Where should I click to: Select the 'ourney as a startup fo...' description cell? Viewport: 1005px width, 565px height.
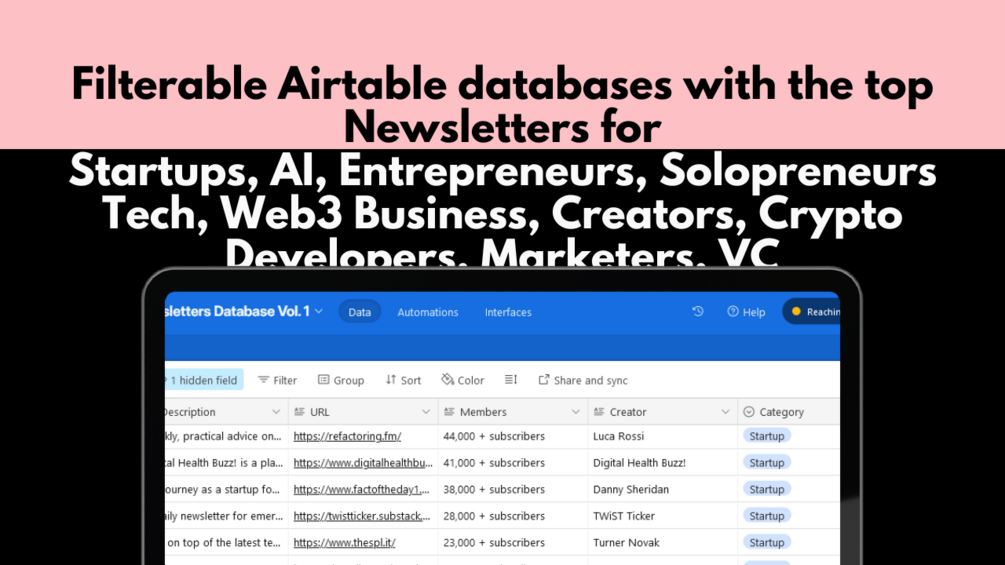click(226, 489)
